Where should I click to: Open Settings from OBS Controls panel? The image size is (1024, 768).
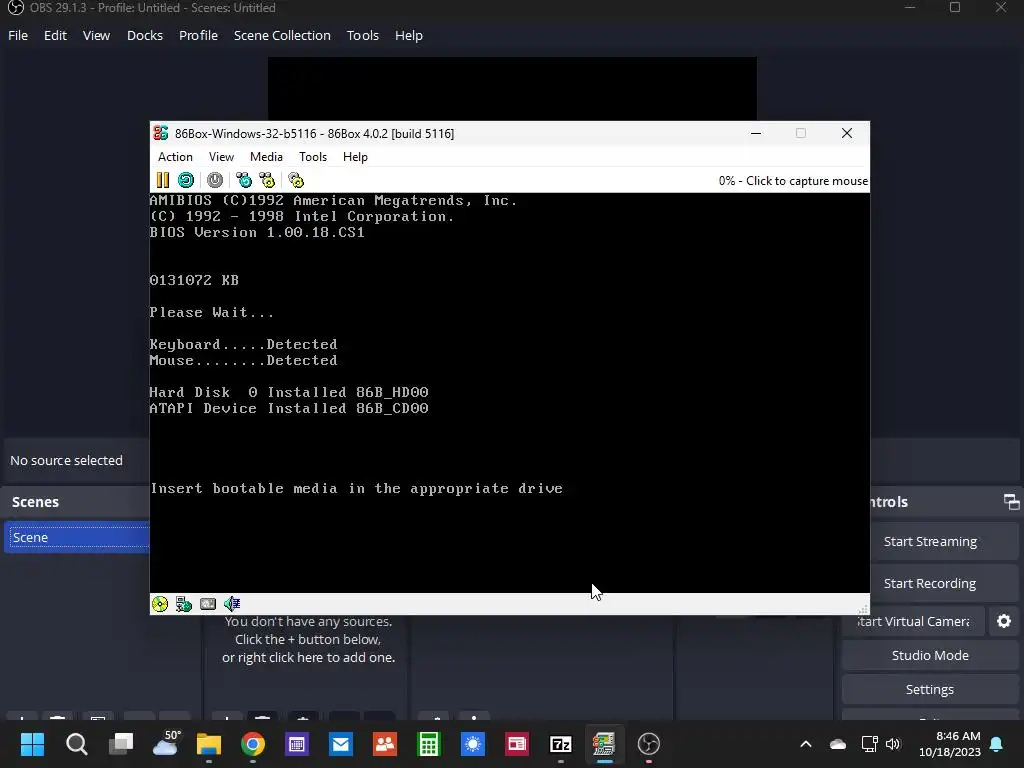point(930,689)
